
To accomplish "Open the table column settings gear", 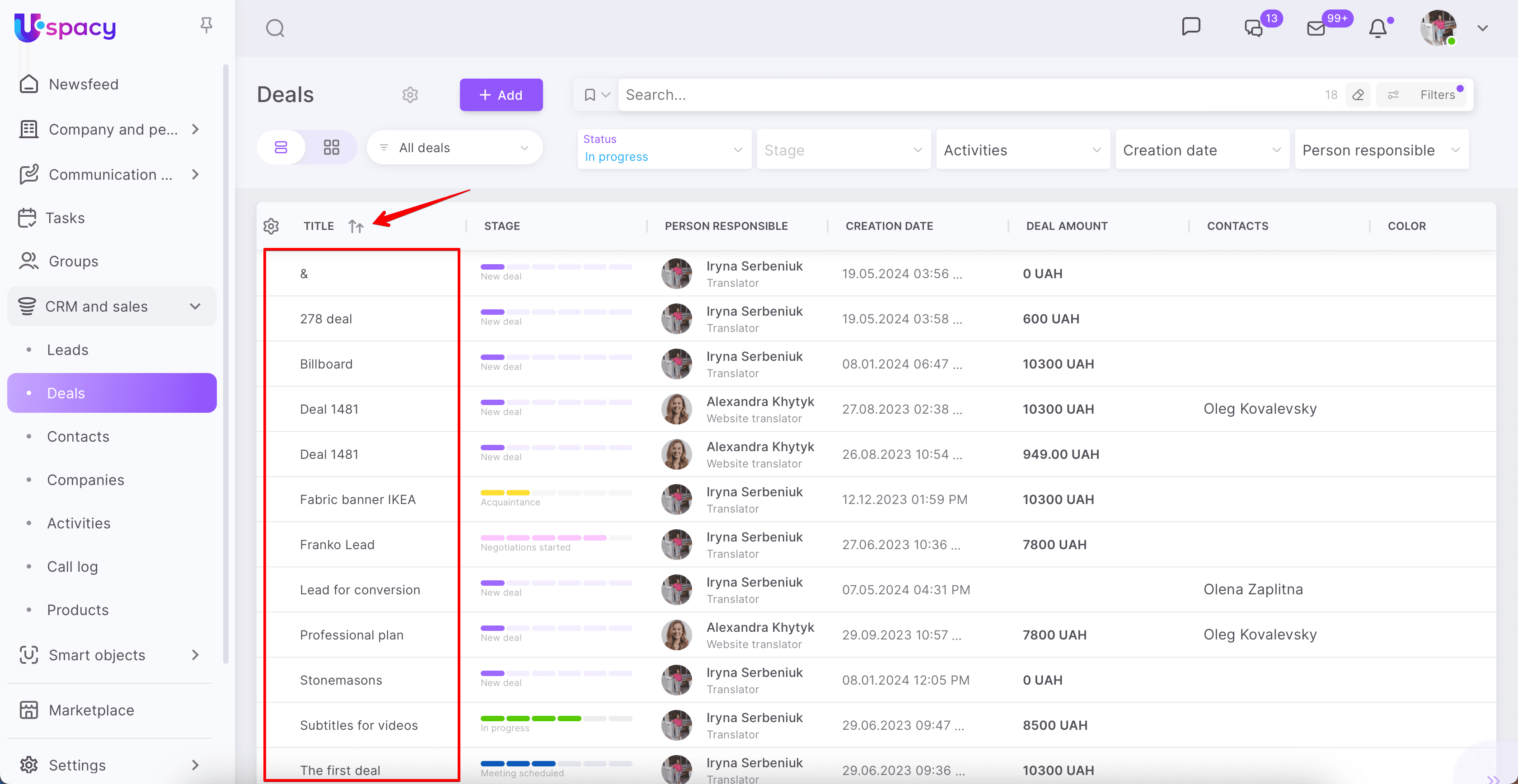I will pos(271,226).
